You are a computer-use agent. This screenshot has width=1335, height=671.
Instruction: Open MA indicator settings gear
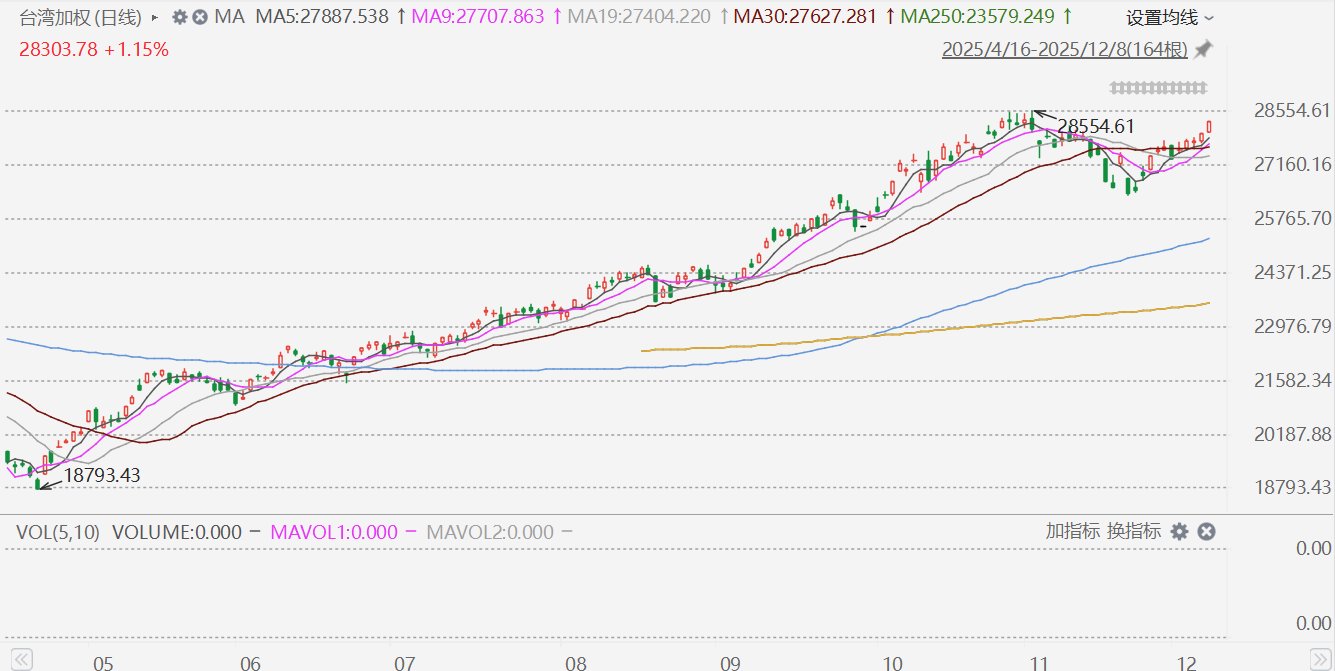[x=180, y=17]
